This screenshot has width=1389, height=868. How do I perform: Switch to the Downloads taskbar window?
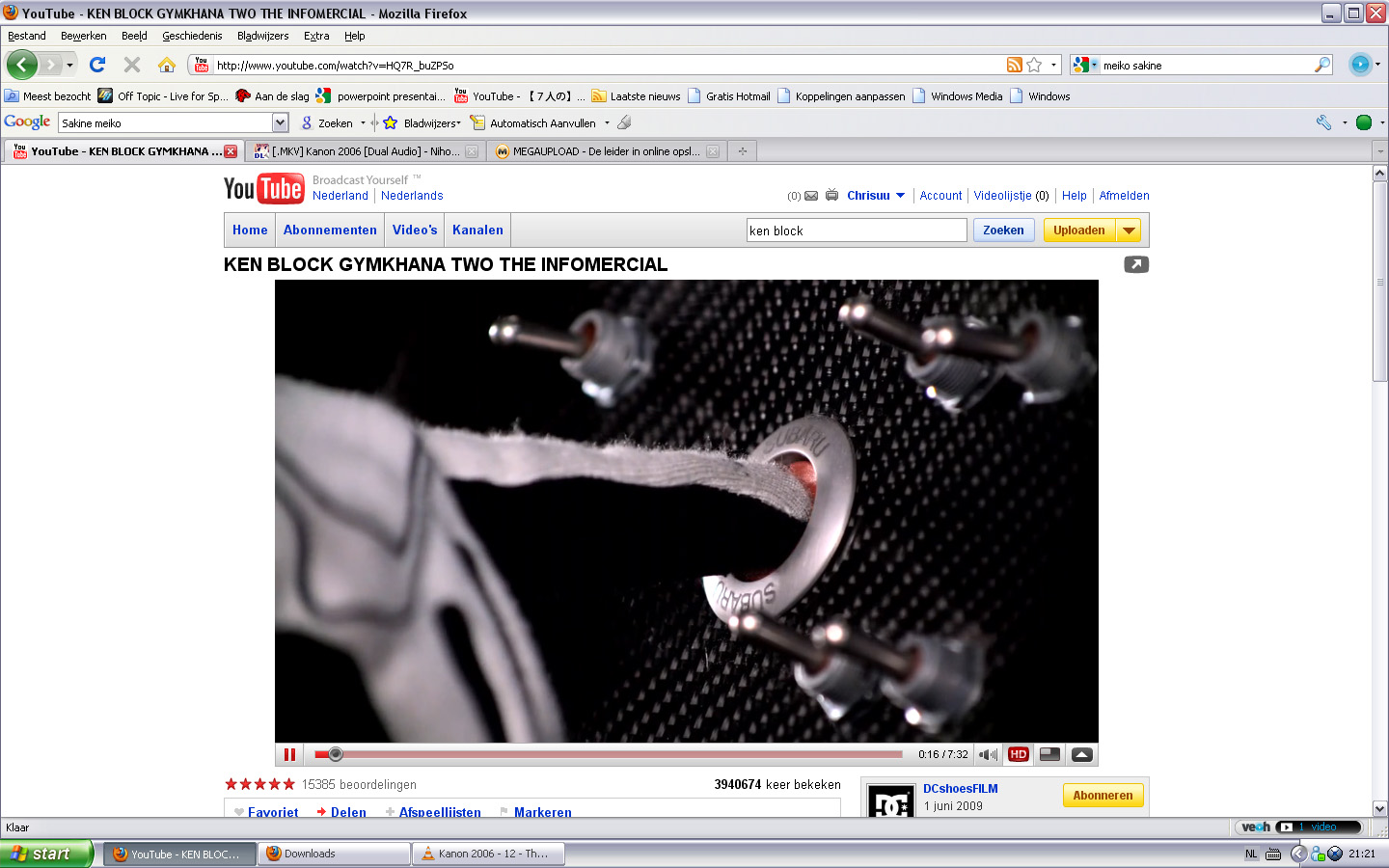click(335, 854)
